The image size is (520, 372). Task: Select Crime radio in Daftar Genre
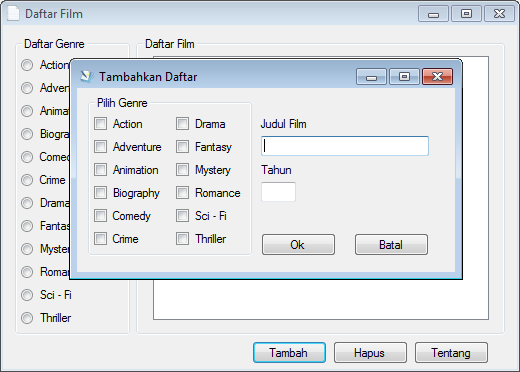point(27,180)
